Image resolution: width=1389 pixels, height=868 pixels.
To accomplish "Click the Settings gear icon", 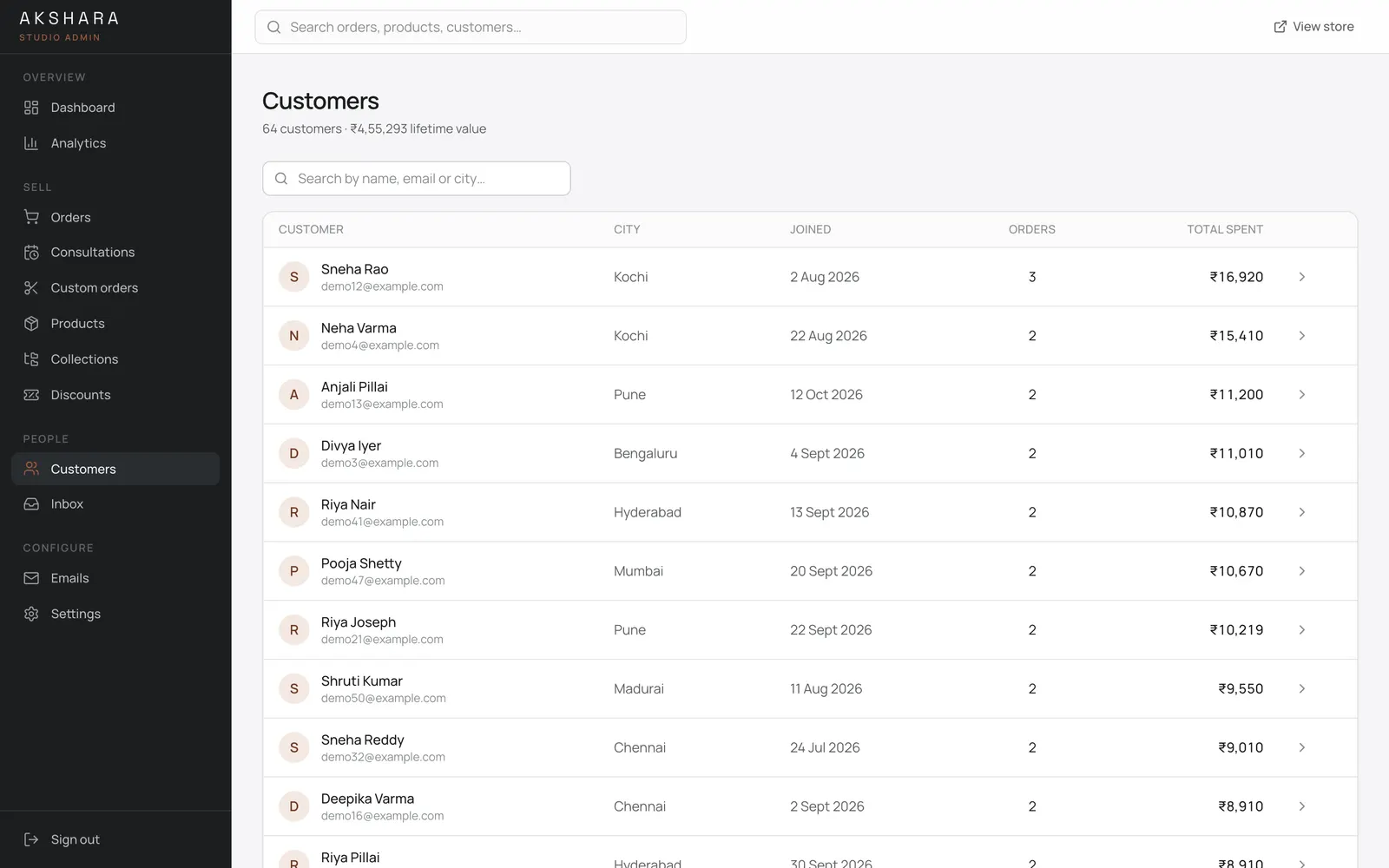I will click(31, 614).
